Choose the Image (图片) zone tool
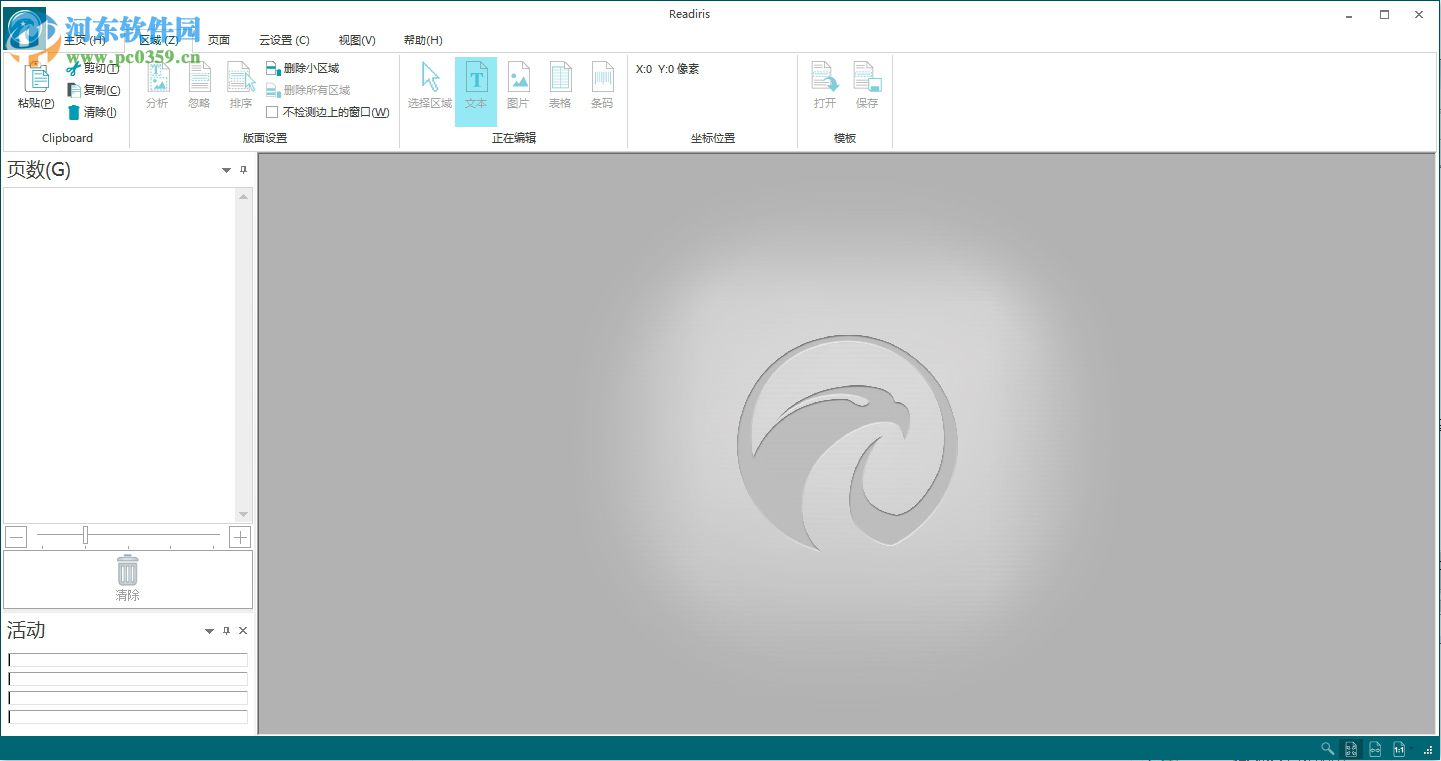The height and width of the screenshot is (761, 1441). click(x=518, y=86)
